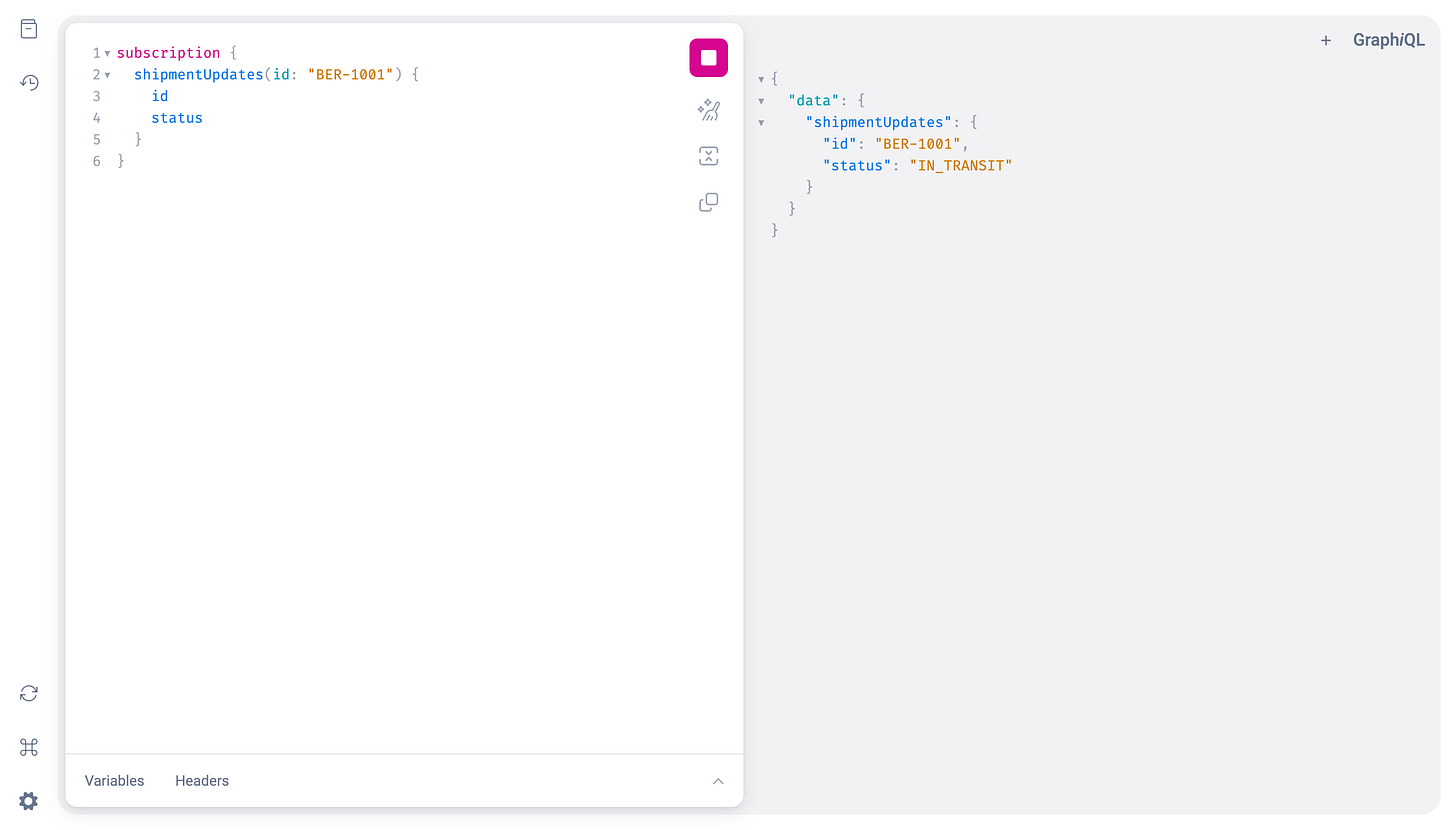
Task: Open the documentation explorer icon
Action: (x=29, y=29)
